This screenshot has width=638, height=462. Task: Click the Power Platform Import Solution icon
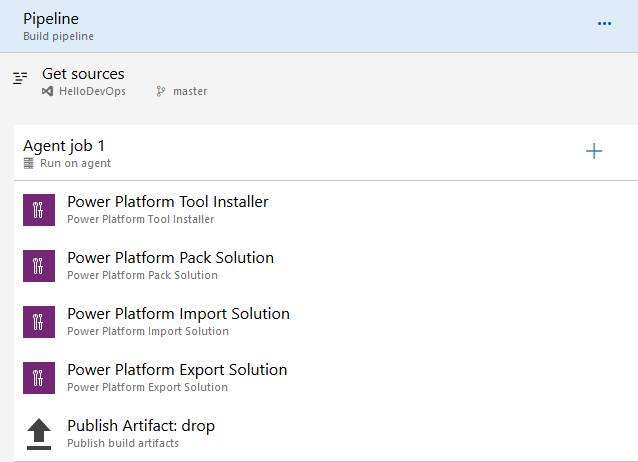tap(39, 321)
